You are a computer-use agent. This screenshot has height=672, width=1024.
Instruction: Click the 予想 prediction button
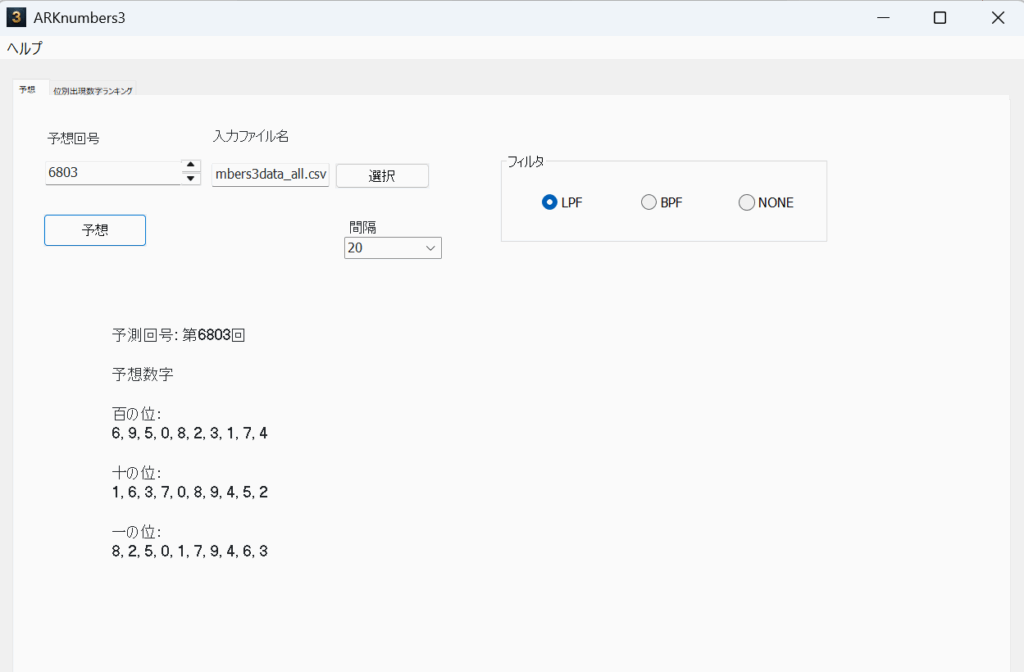coord(95,230)
